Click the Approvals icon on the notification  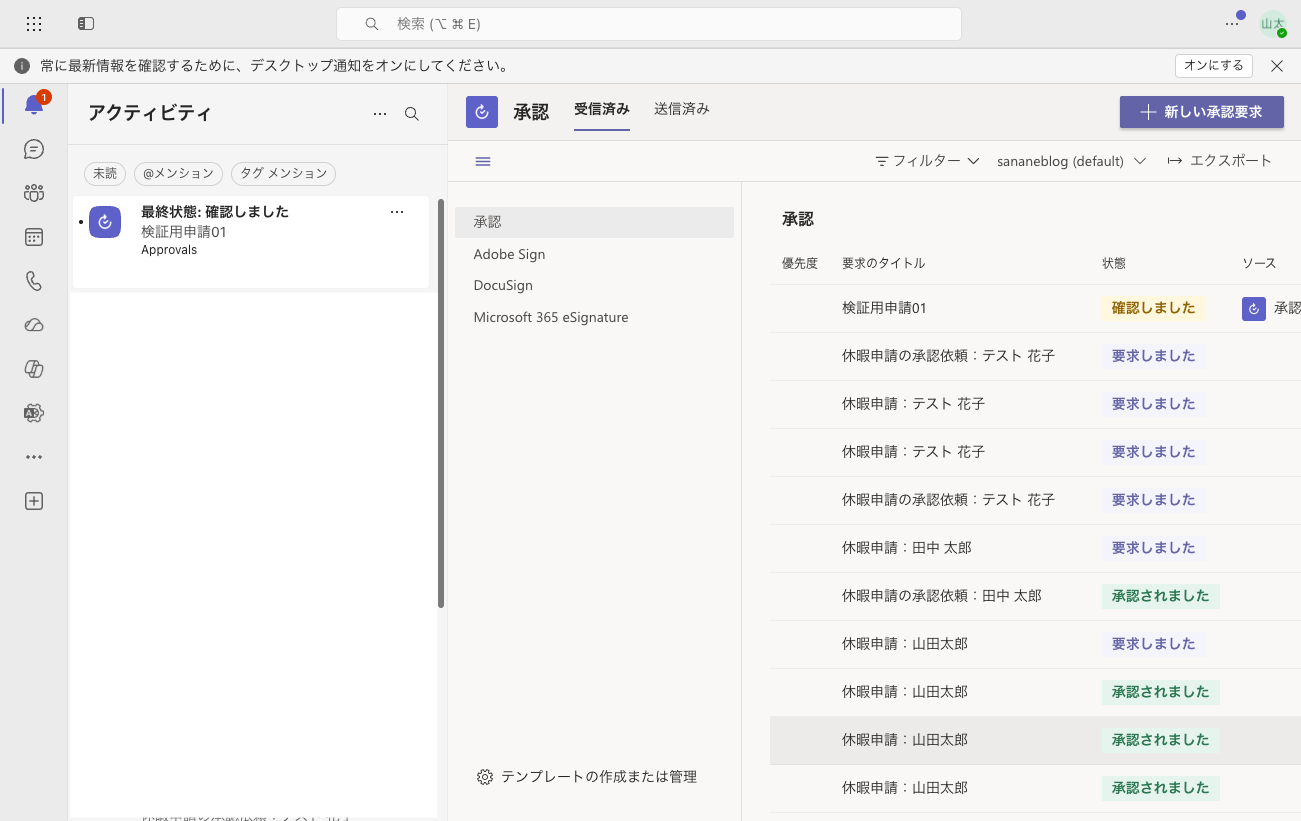coord(105,222)
